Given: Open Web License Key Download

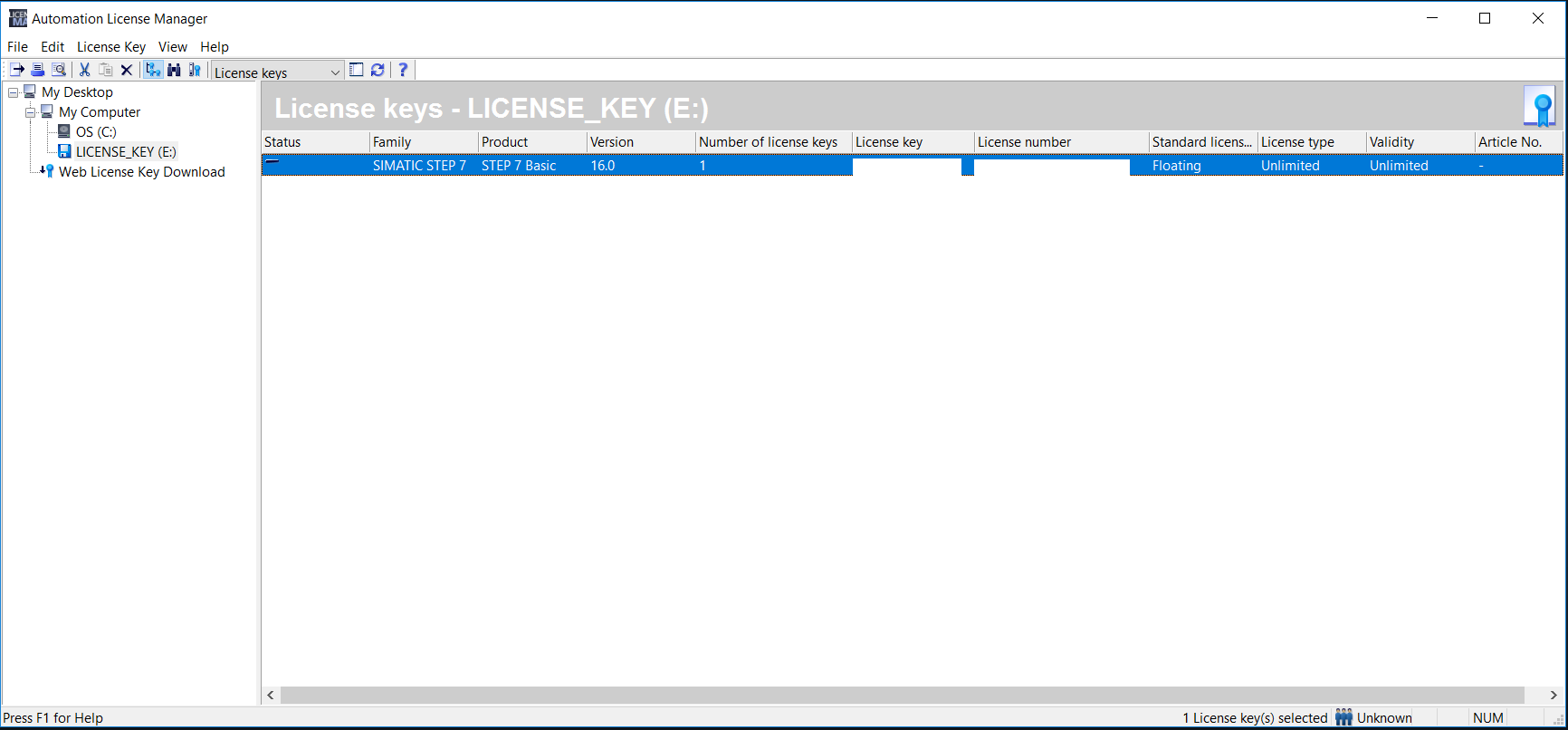Looking at the screenshot, I should click(142, 172).
